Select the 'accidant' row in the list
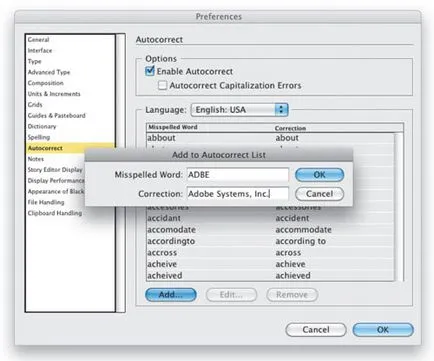The height and width of the screenshot is (361, 434). (270, 218)
